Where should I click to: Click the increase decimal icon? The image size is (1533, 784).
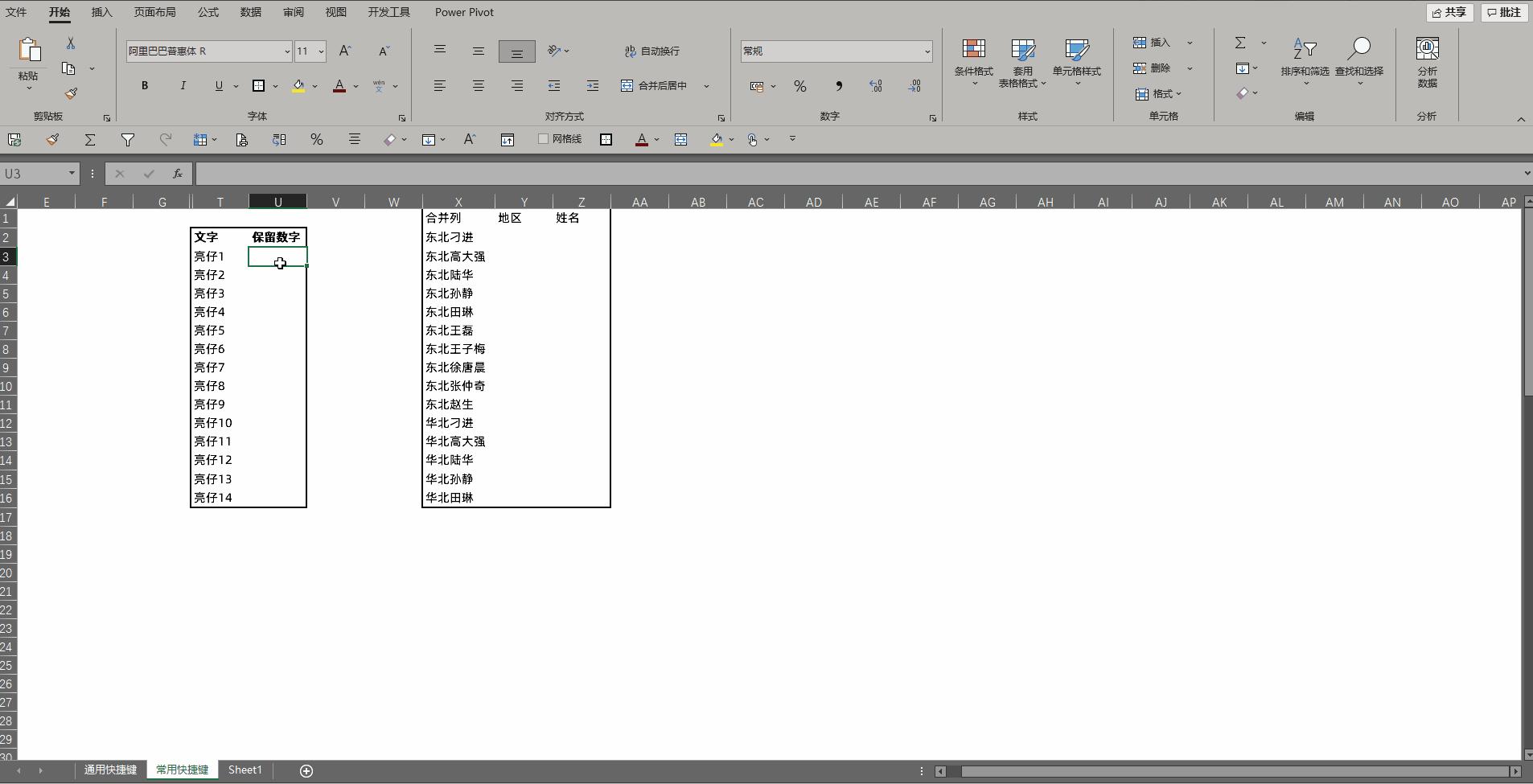pos(876,86)
